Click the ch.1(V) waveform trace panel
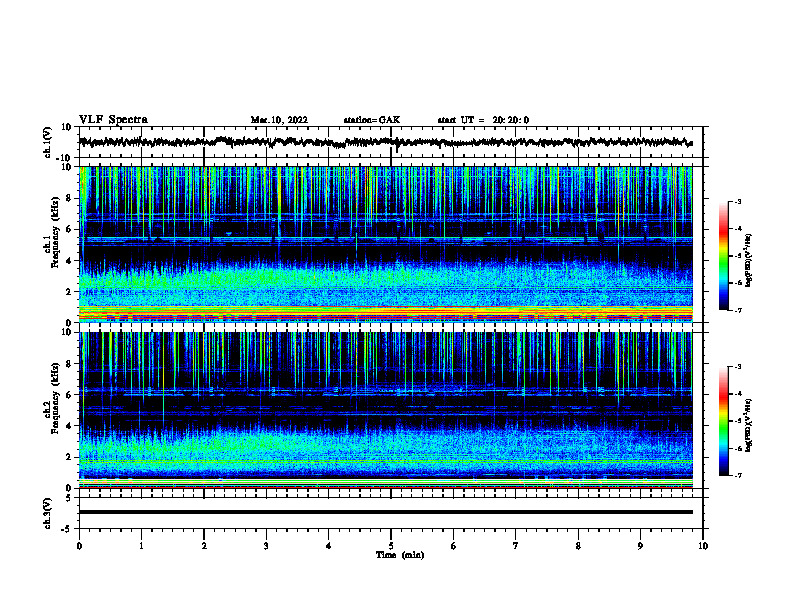 390,142
